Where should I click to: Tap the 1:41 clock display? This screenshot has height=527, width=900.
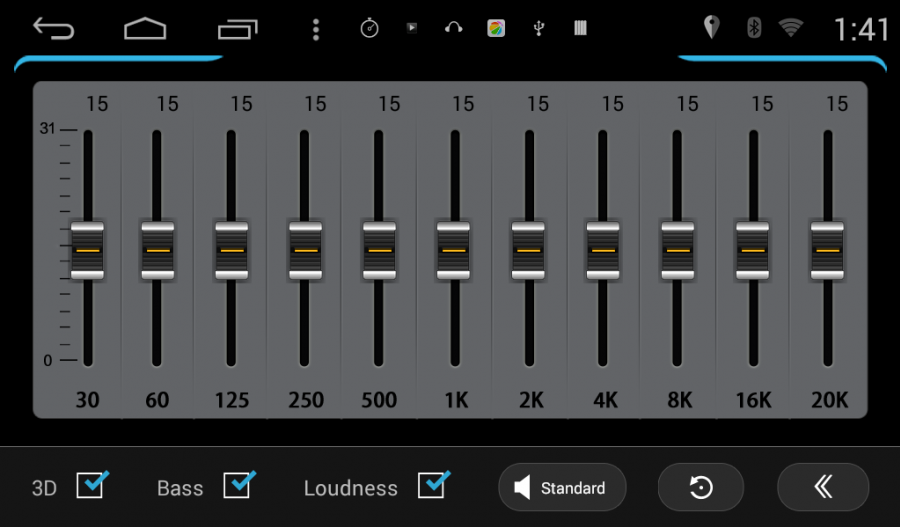(x=861, y=29)
